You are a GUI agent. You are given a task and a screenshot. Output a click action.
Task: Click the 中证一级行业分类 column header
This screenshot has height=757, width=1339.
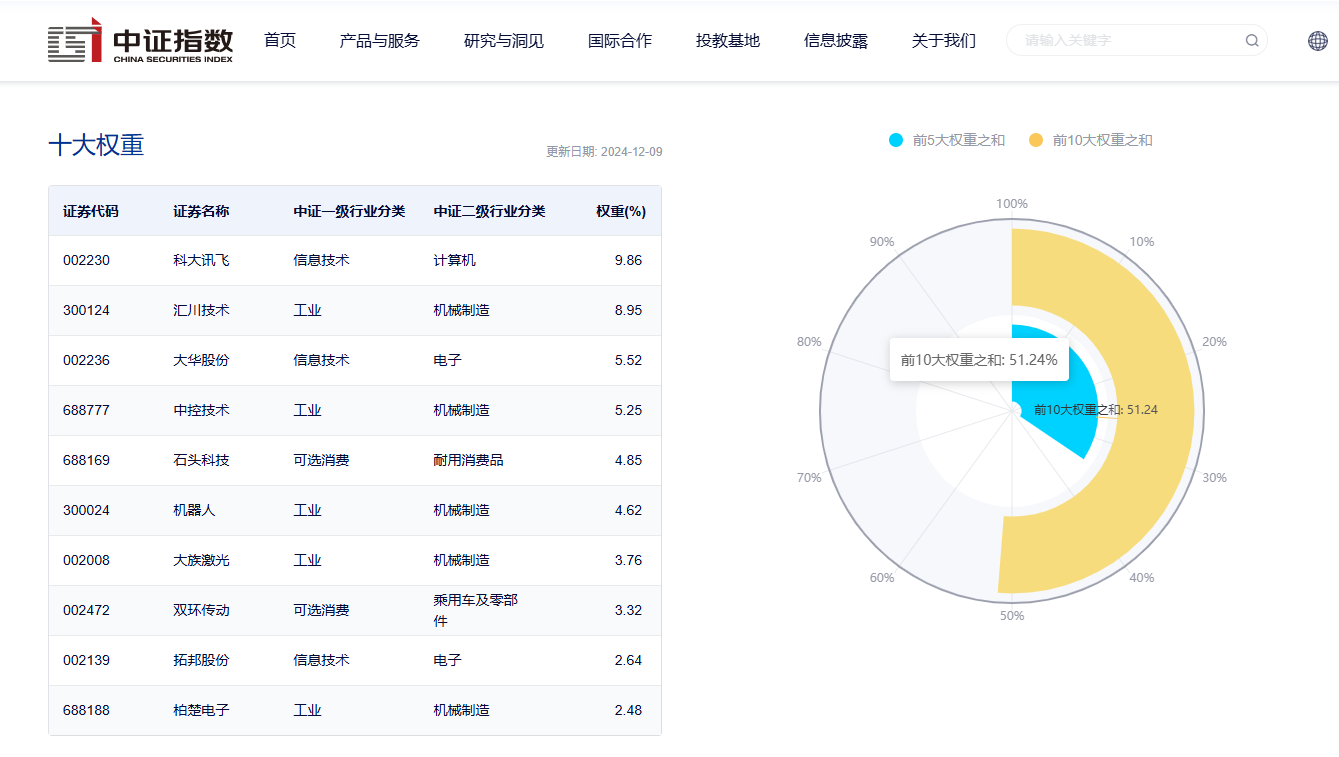(349, 211)
